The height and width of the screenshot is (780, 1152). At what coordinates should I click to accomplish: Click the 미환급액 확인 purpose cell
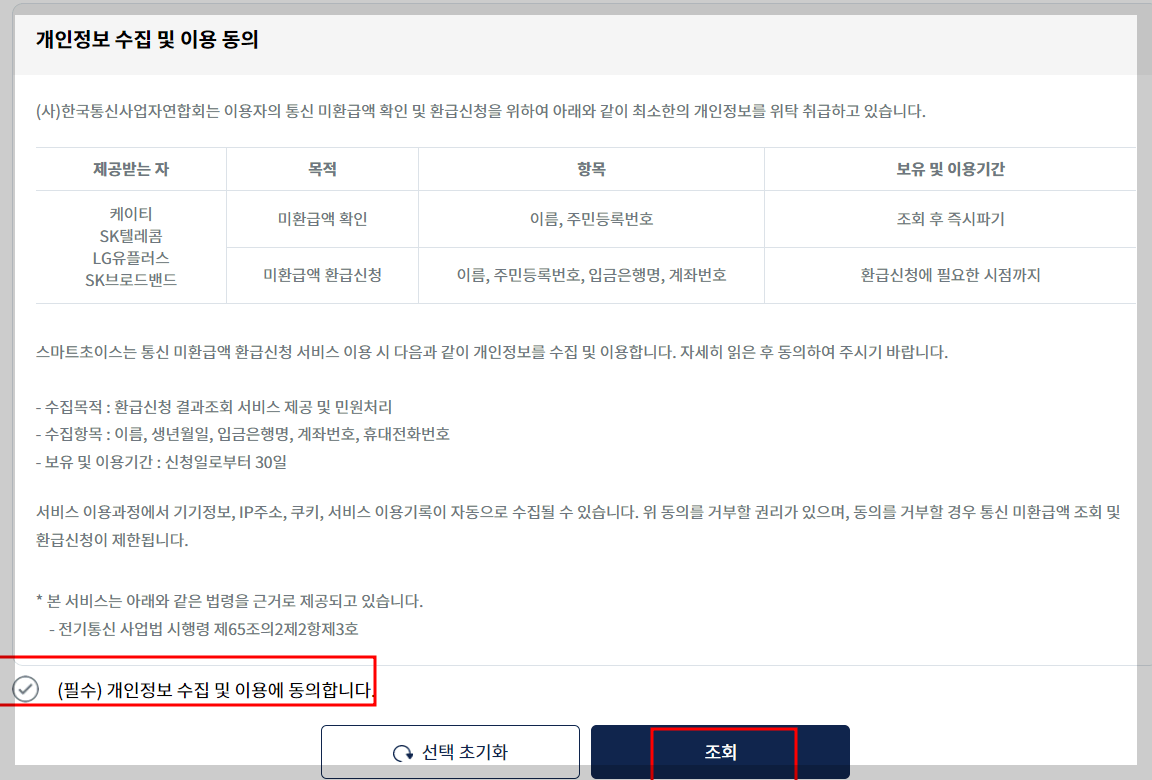point(321,219)
